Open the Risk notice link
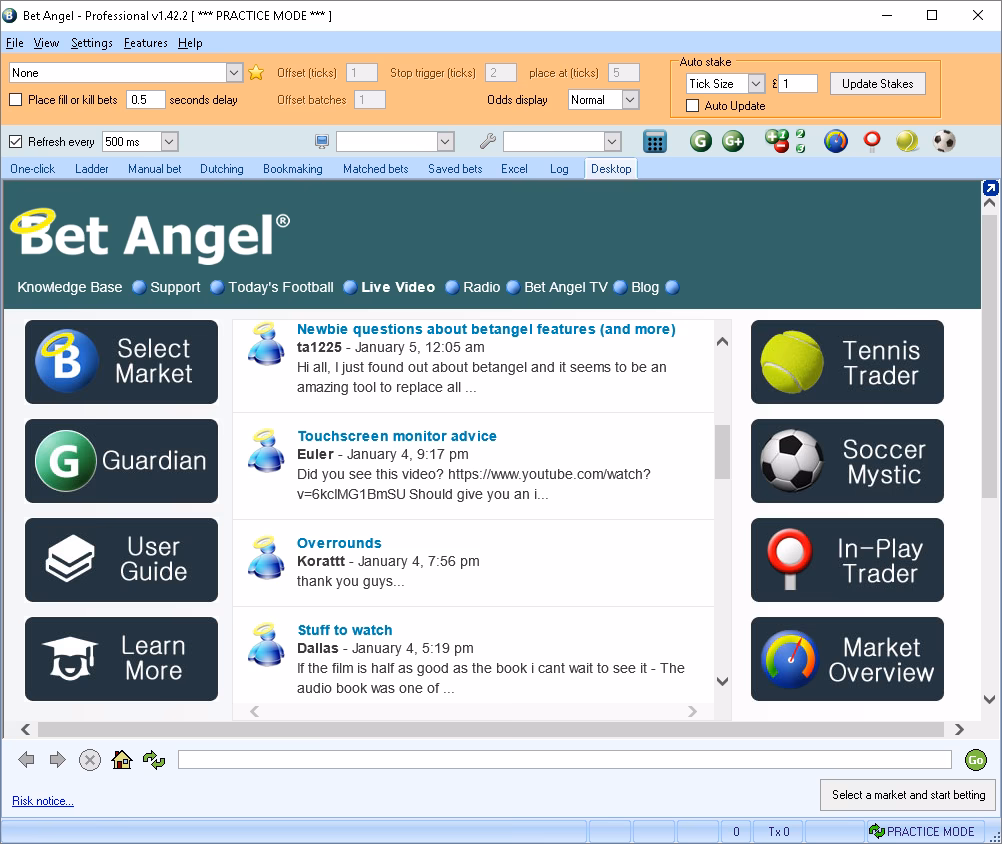 pos(42,801)
